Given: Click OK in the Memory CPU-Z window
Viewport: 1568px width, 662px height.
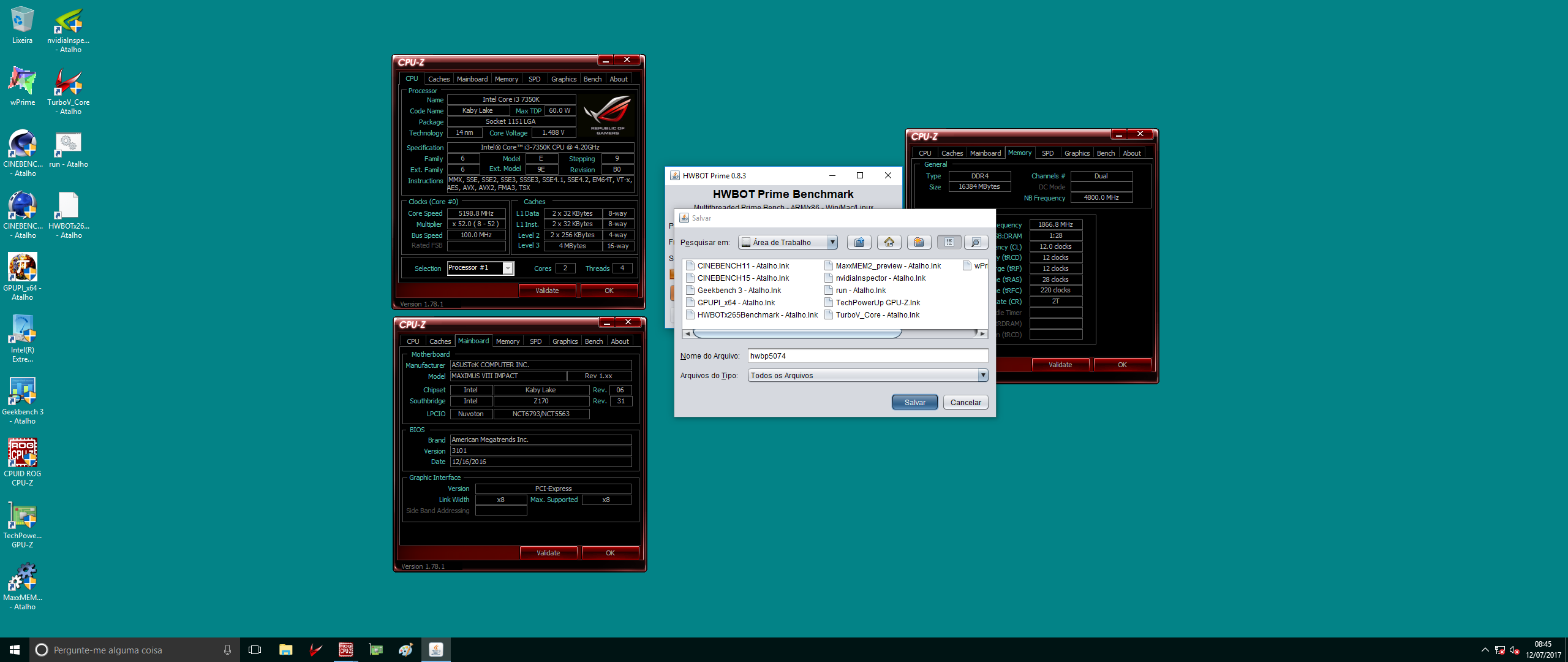Looking at the screenshot, I should (x=1122, y=365).
